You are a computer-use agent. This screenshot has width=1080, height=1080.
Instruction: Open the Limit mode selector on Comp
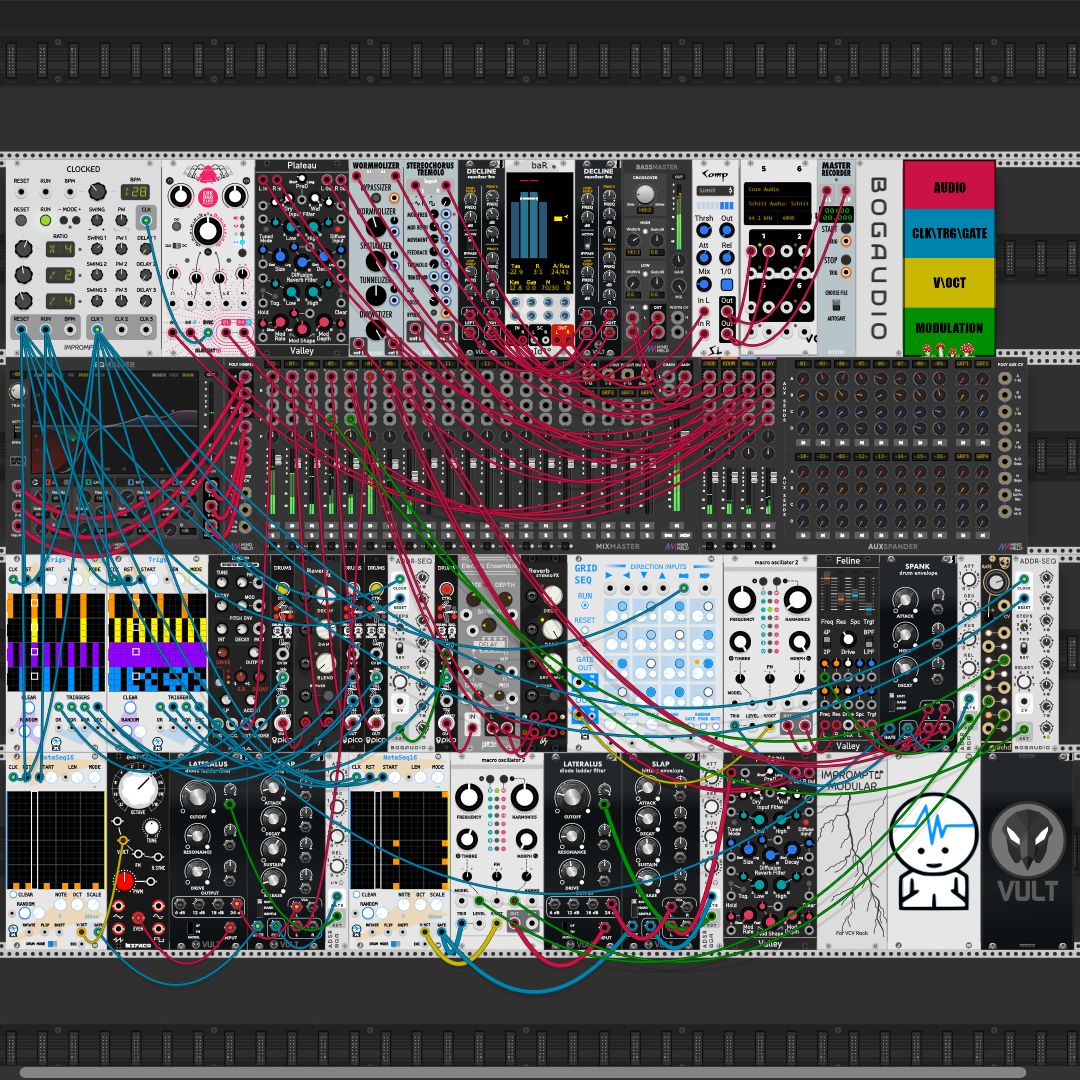pyautogui.click(x=715, y=191)
